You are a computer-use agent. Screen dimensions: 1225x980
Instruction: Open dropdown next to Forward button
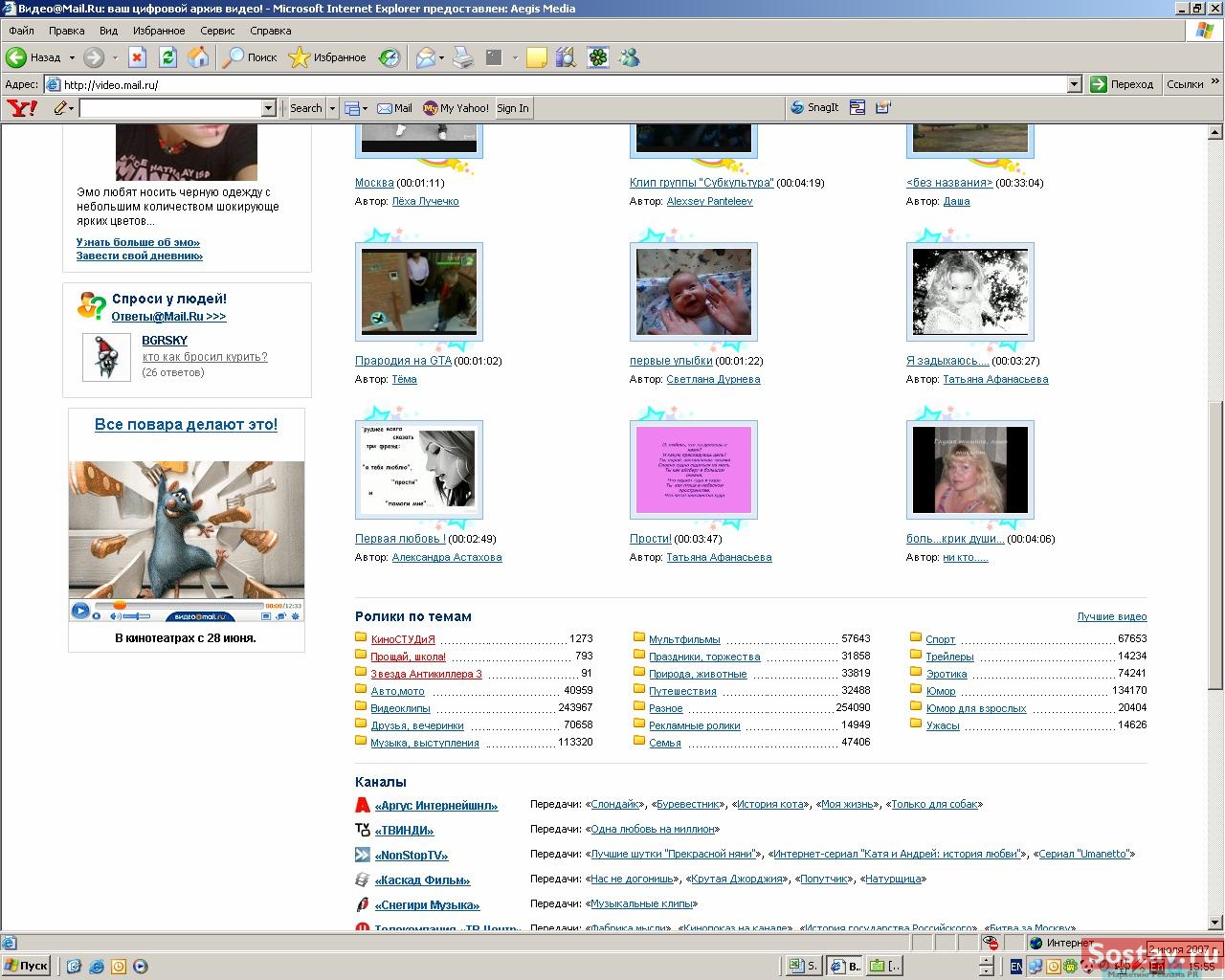pyautogui.click(x=115, y=57)
